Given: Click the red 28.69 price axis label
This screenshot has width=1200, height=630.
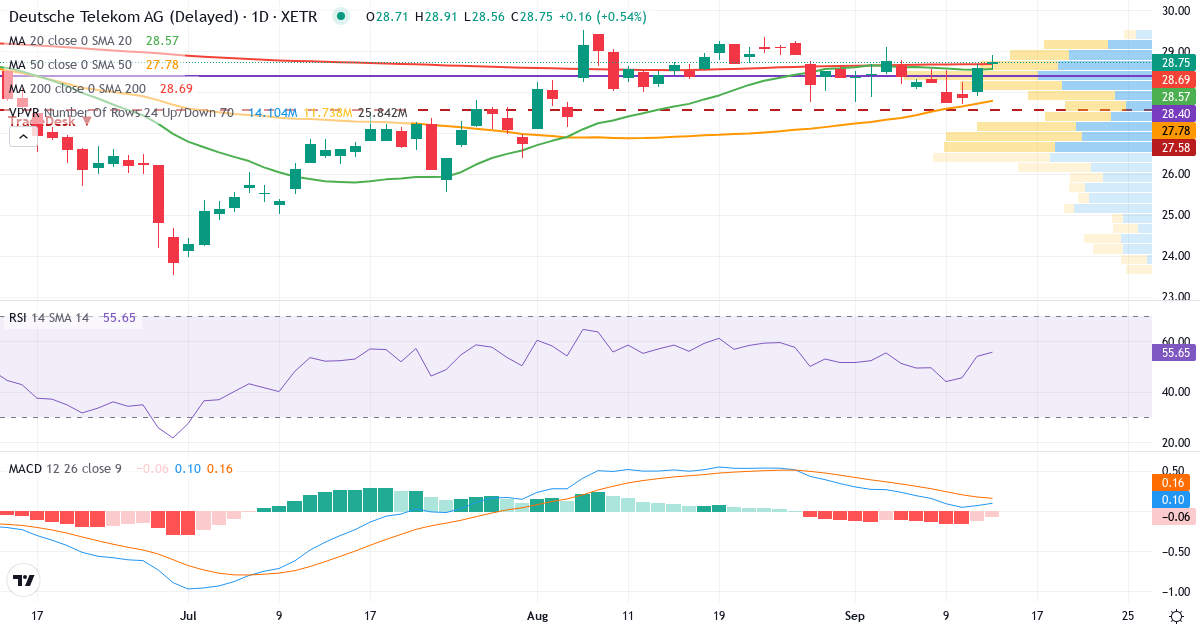Looking at the screenshot, I should click(1175, 79).
